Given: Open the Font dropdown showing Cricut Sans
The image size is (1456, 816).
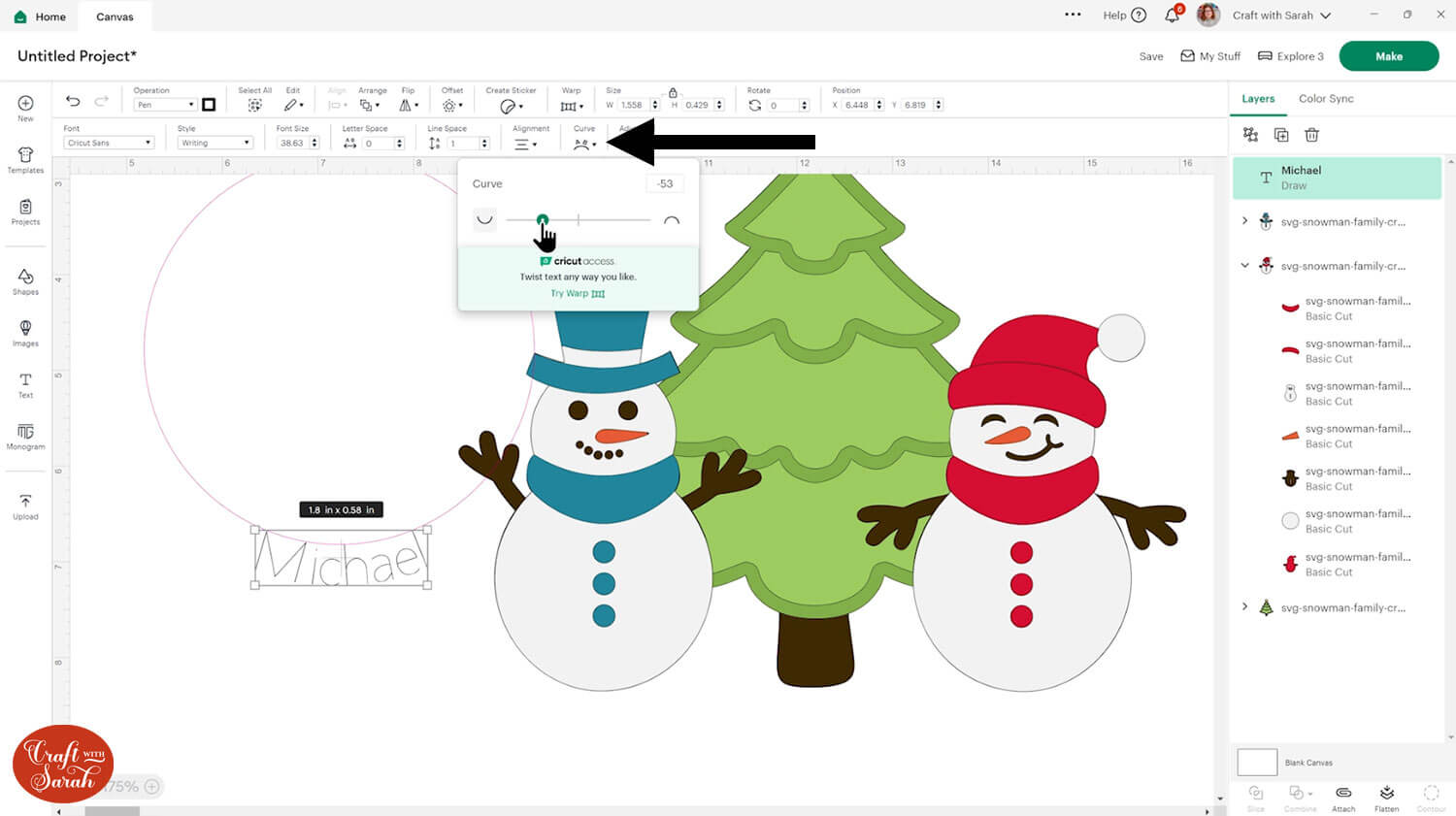Looking at the screenshot, I should pyautogui.click(x=109, y=143).
